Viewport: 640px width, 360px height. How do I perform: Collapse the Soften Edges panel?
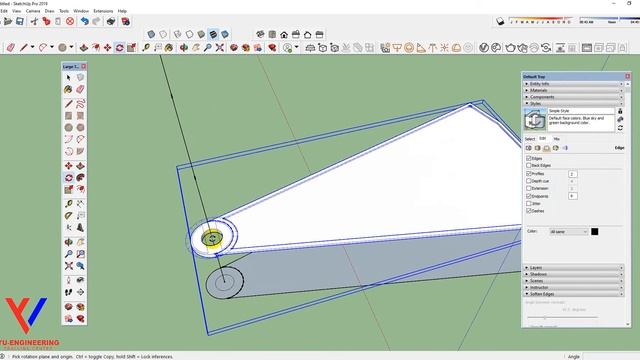point(573,294)
